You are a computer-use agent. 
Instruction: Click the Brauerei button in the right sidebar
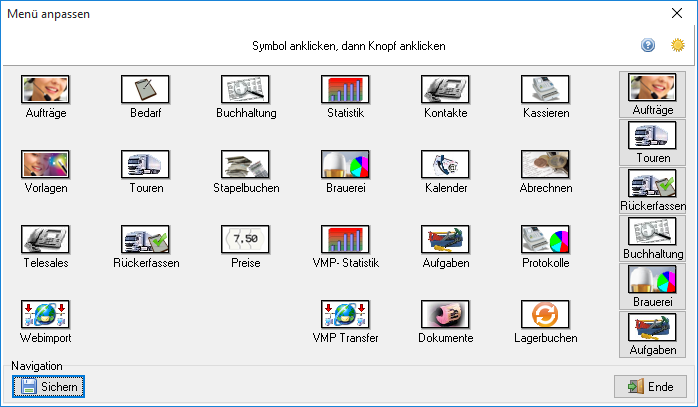pos(652,286)
